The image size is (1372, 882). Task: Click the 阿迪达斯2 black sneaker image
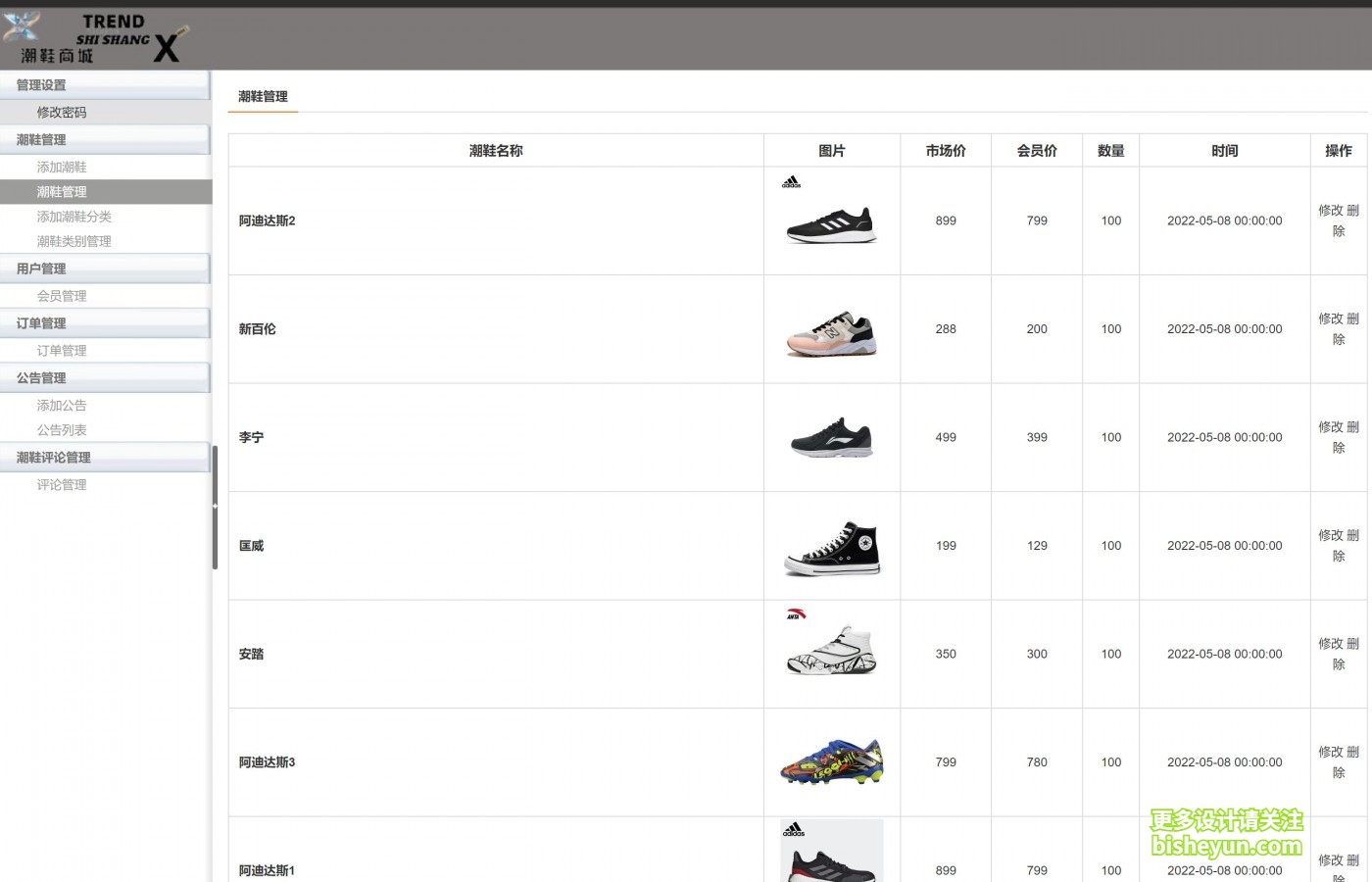click(832, 220)
